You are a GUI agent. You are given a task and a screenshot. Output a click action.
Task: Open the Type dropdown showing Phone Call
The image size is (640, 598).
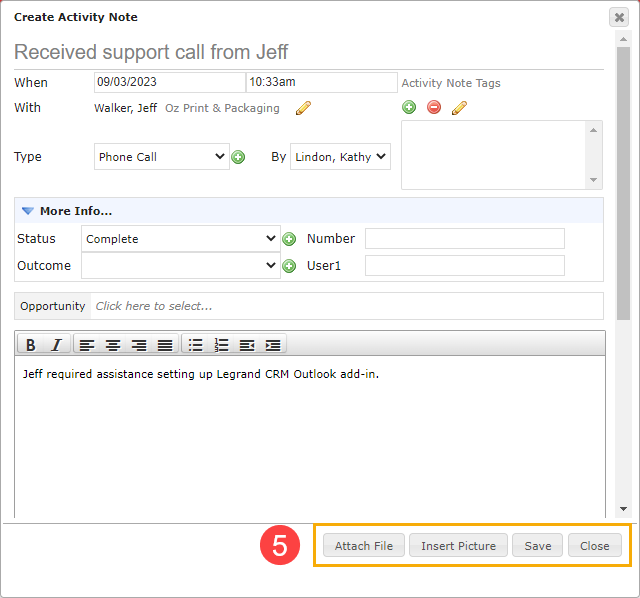click(x=162, y=156)
